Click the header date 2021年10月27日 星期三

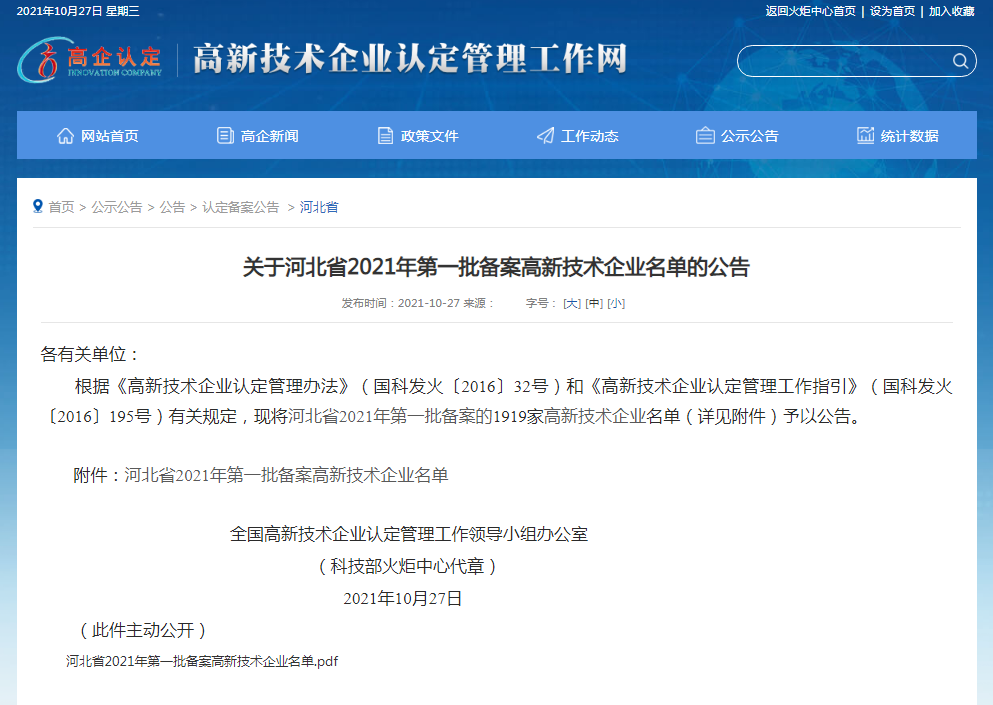[x=78, y=11]
